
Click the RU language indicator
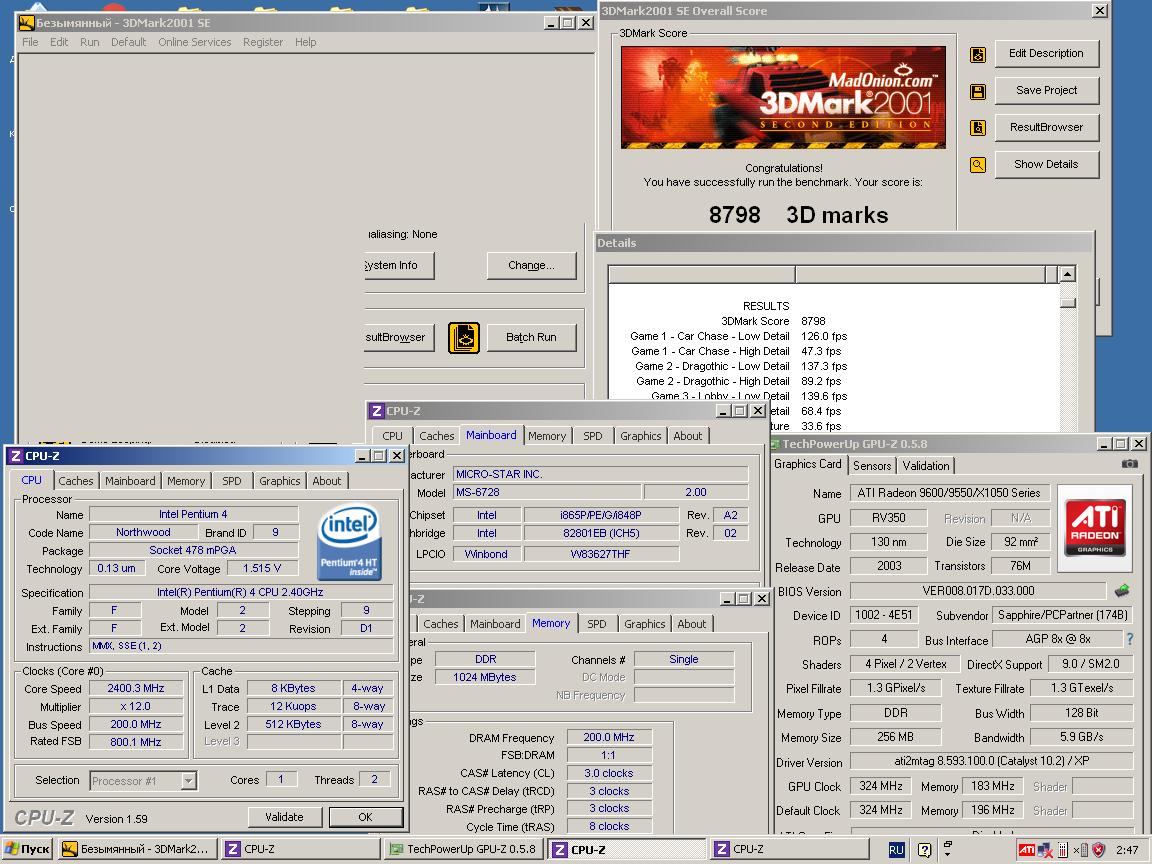[x=896, y=850]
